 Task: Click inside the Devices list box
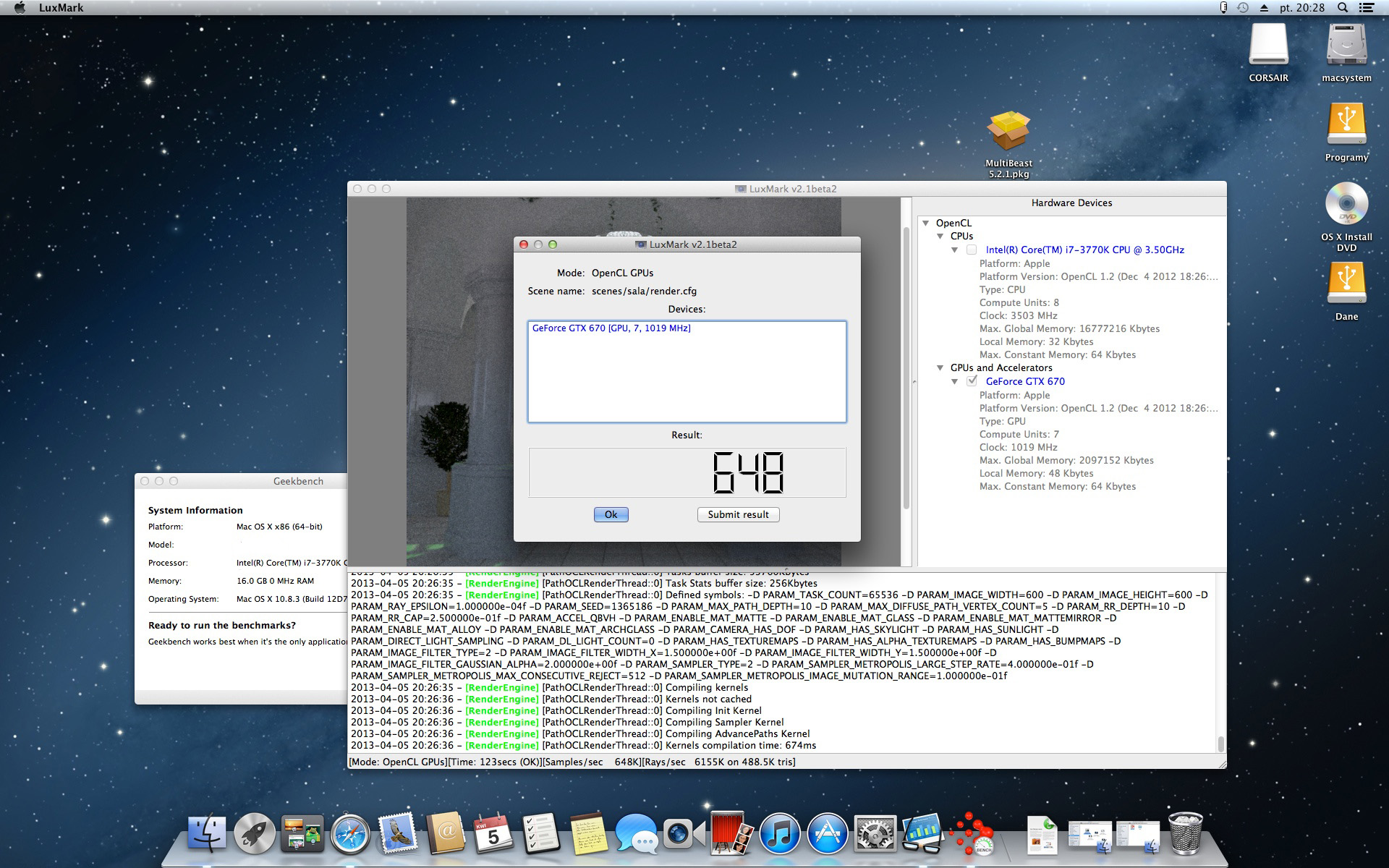(687, 372)
